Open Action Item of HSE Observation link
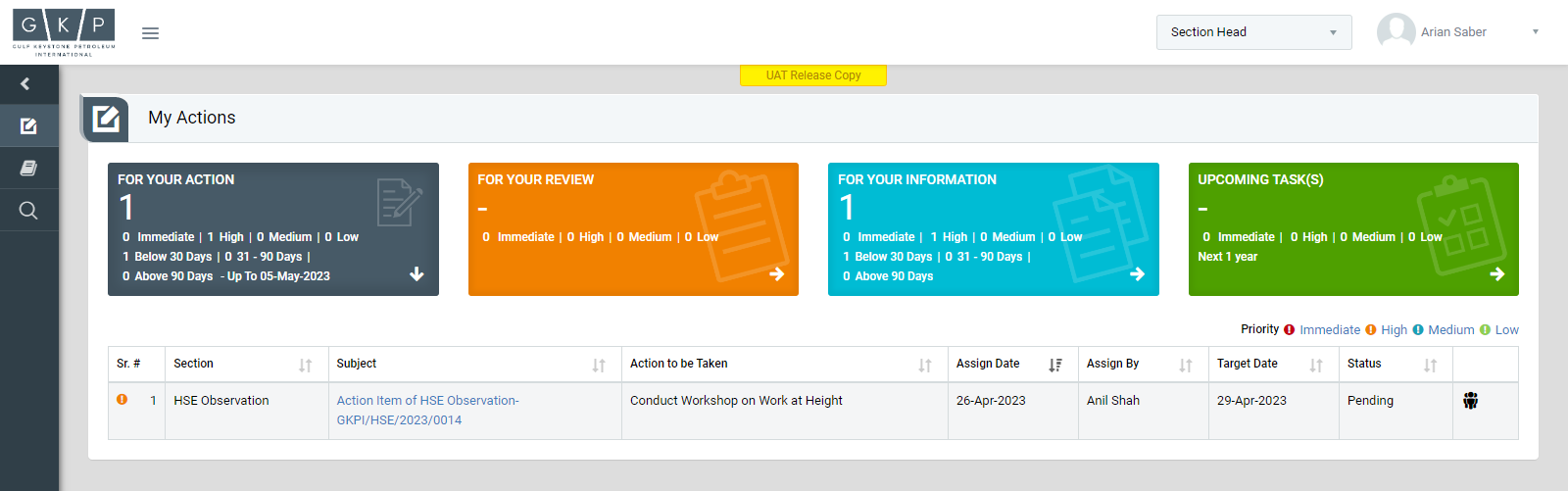This screenshot has width=1568, height=491. point(428,410)
